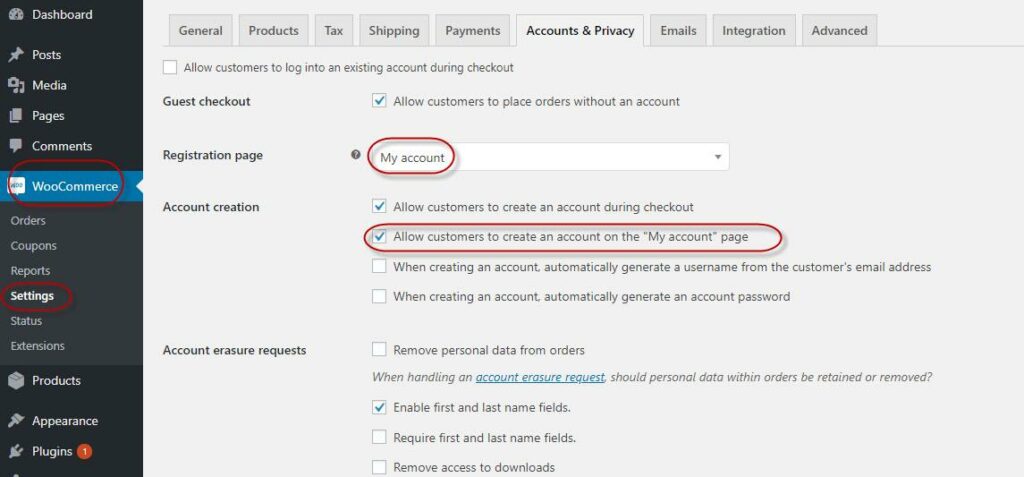1024x477 pixels.
Task: Tick Require first and last name fields
Action: click(379, 438)
